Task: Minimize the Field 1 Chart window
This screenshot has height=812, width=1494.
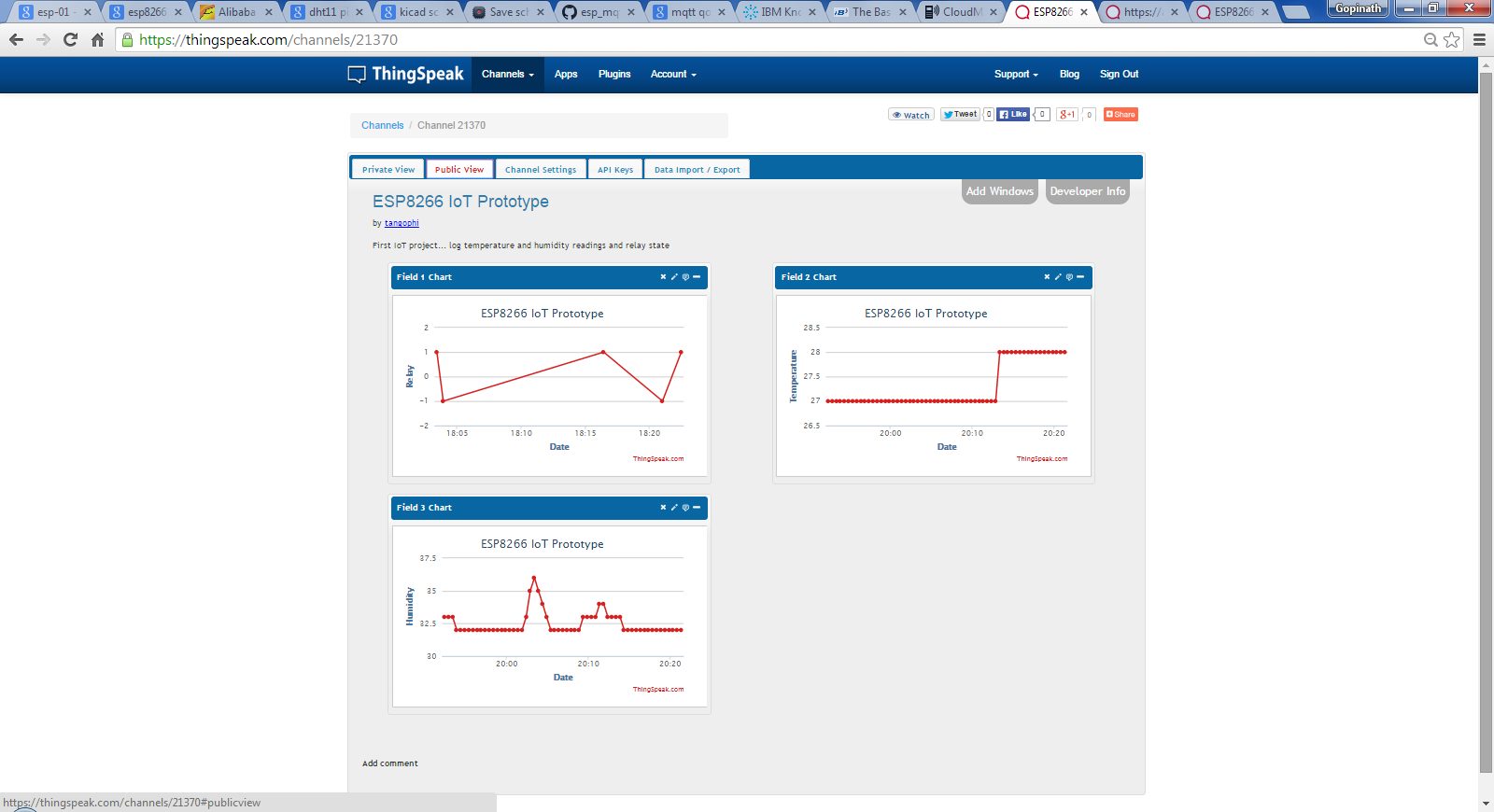Action: click(697, 277)
